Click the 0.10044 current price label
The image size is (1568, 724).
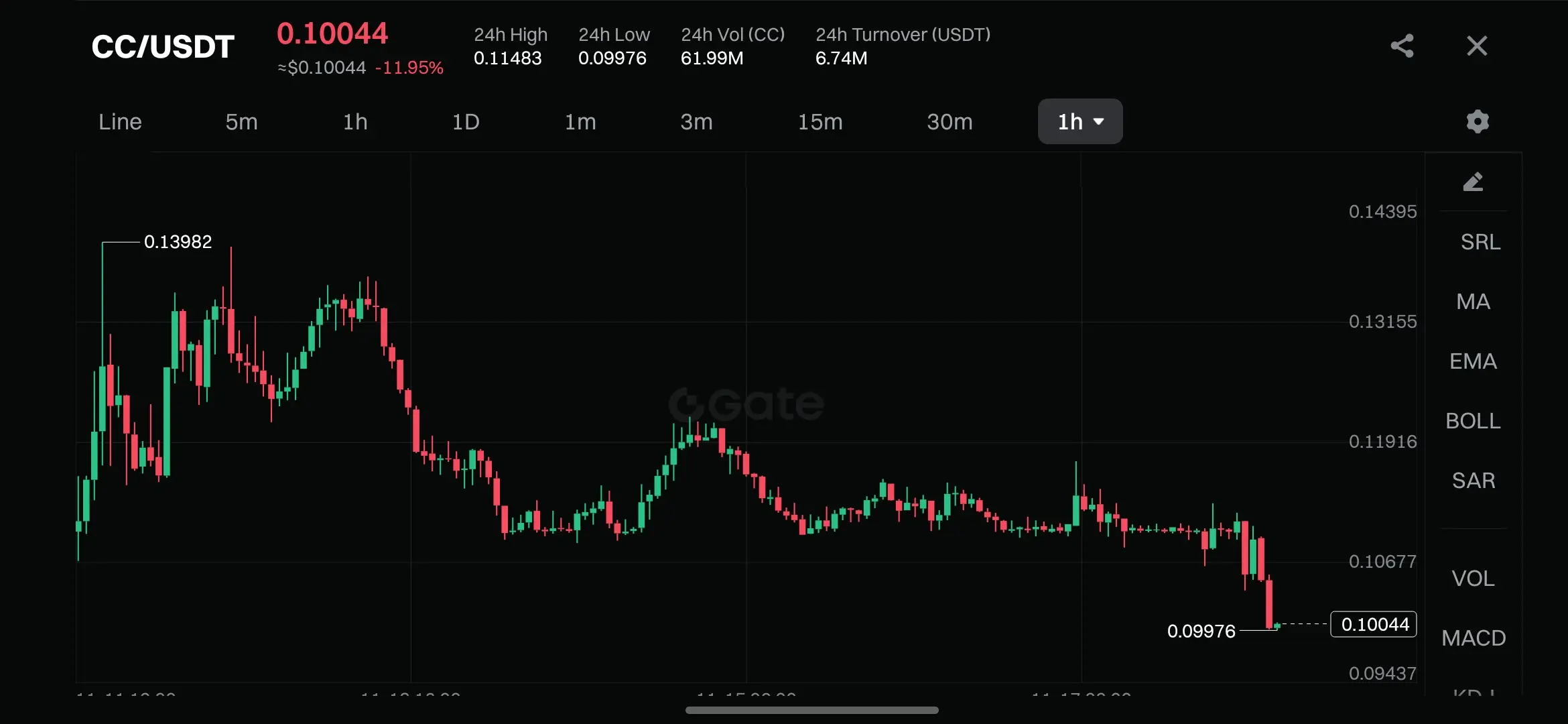click(x=1374, y=624)
